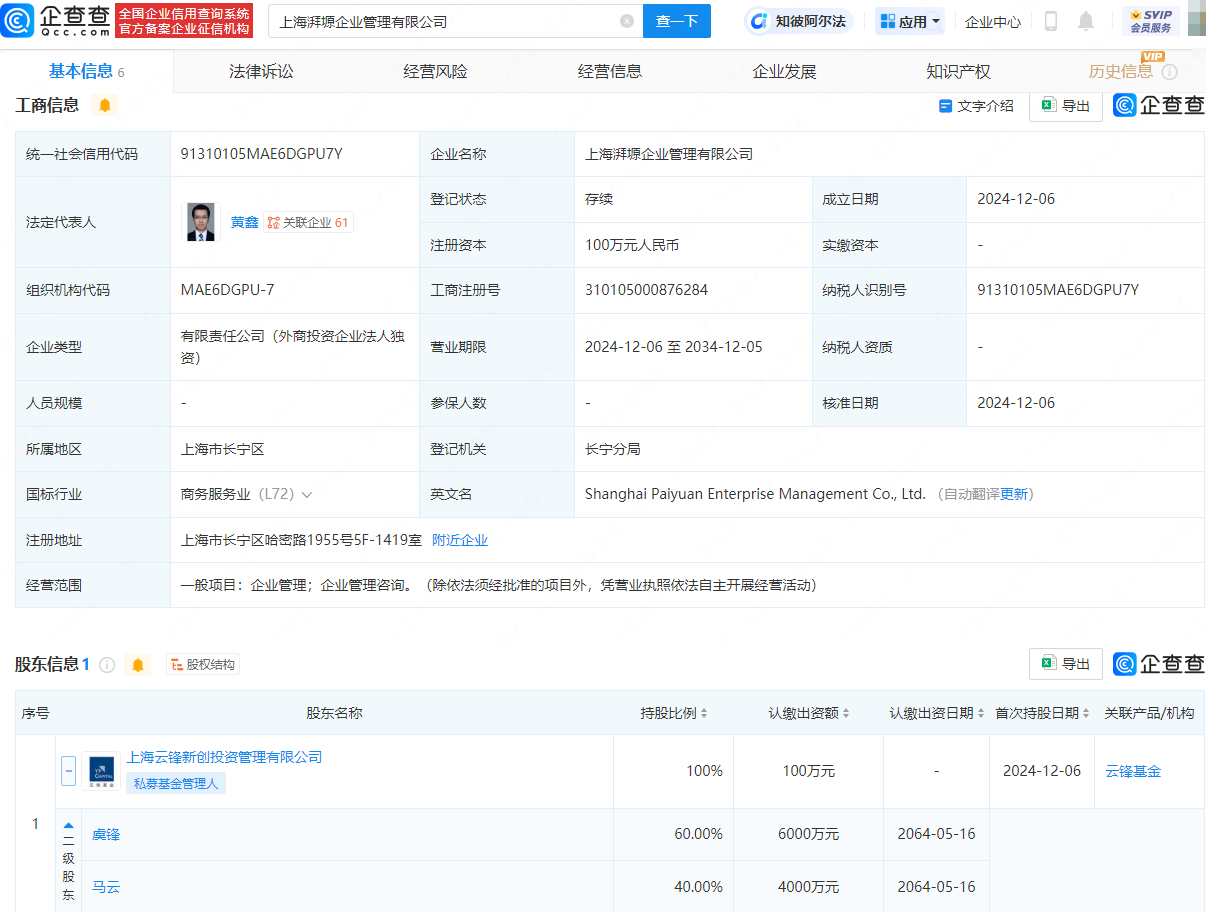Viewport: 1206px width, 912px height.
Task: Open shareholder 马云 link
Action: pyautogui.click(x=106, y=887)
